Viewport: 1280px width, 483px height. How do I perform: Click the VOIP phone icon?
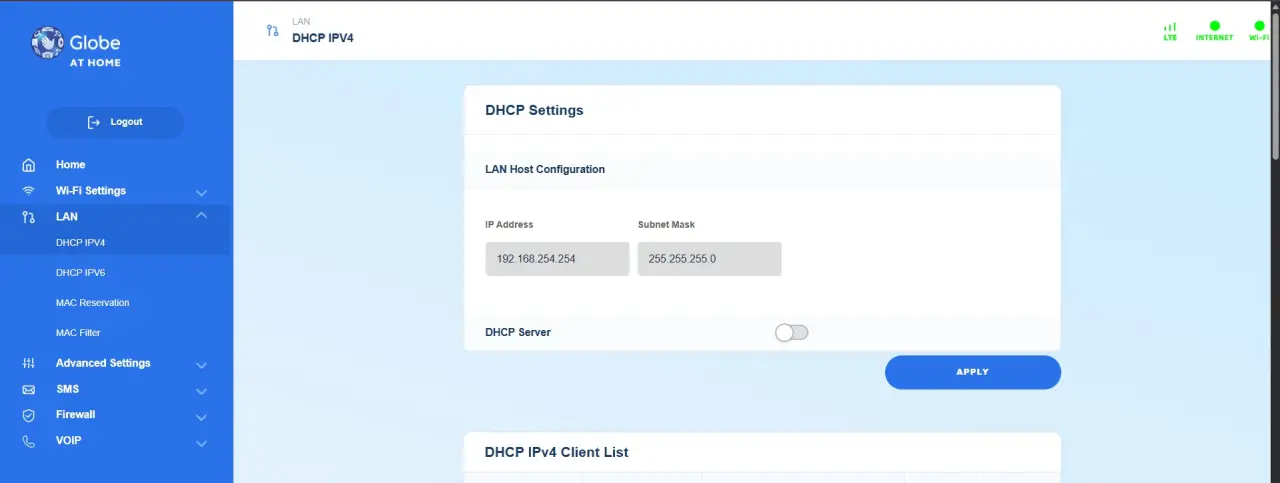click(29, 441)
